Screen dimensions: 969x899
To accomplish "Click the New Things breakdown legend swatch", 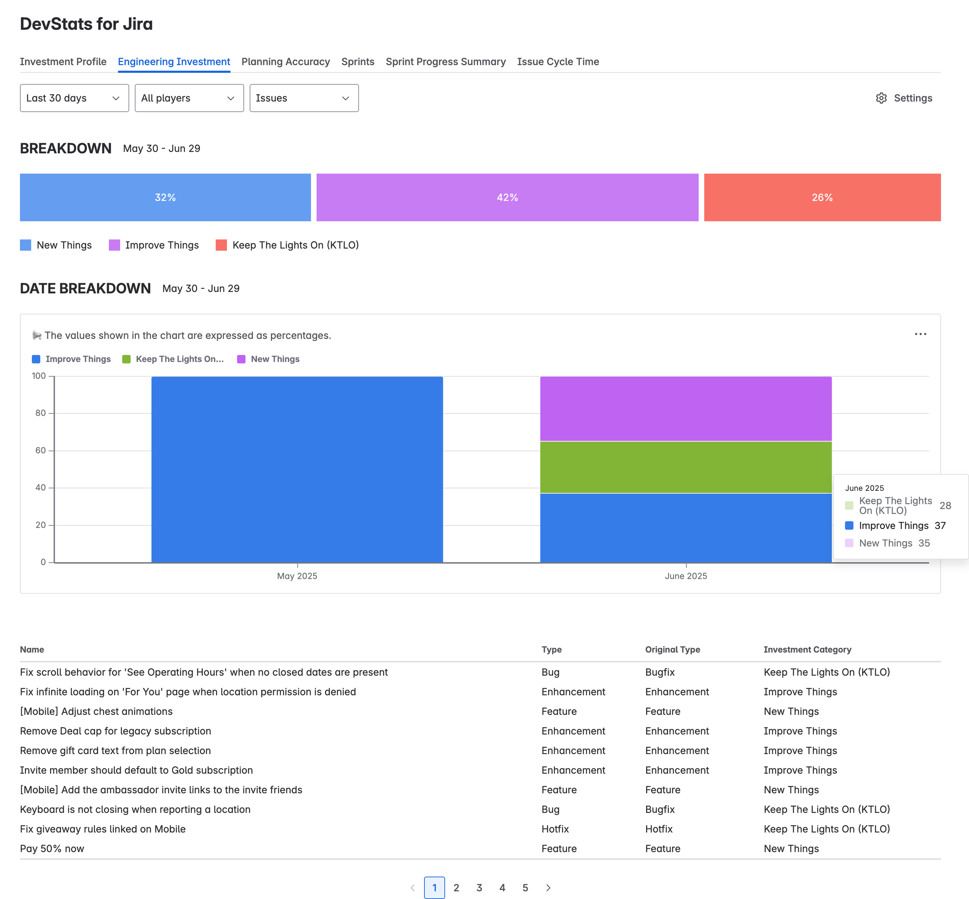I will pos(25,245).
